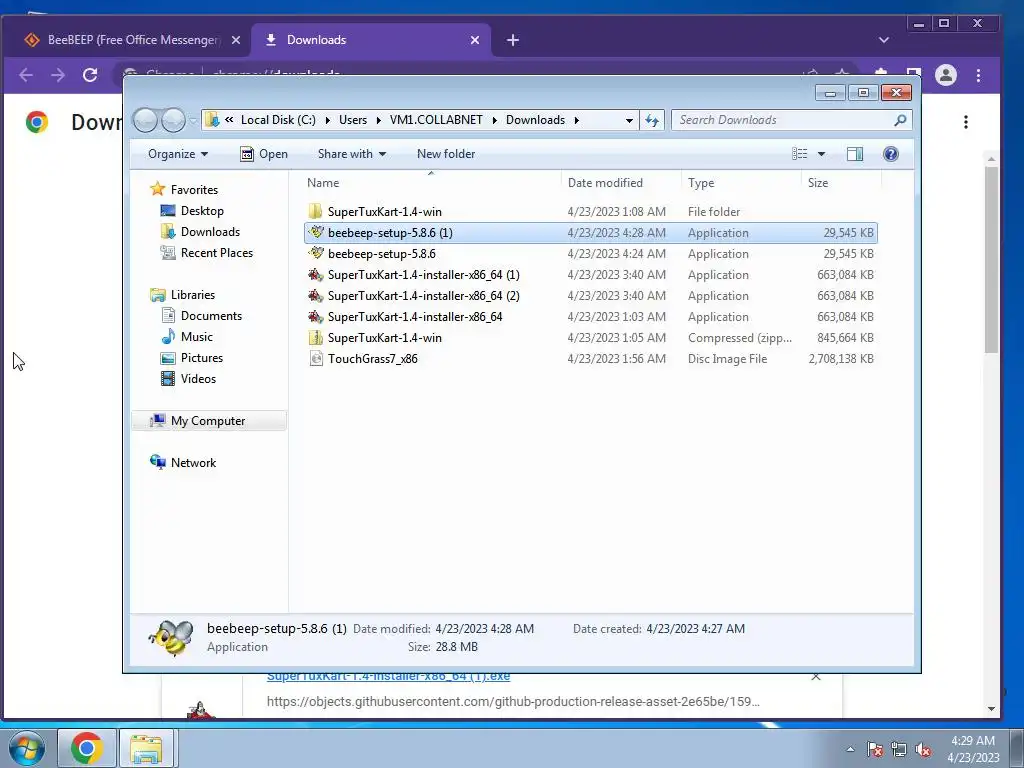This screenshot has width=1024, height=768.
Task: Open Downloads page three-dot menu in Chrome
Action: coord(966,122)
